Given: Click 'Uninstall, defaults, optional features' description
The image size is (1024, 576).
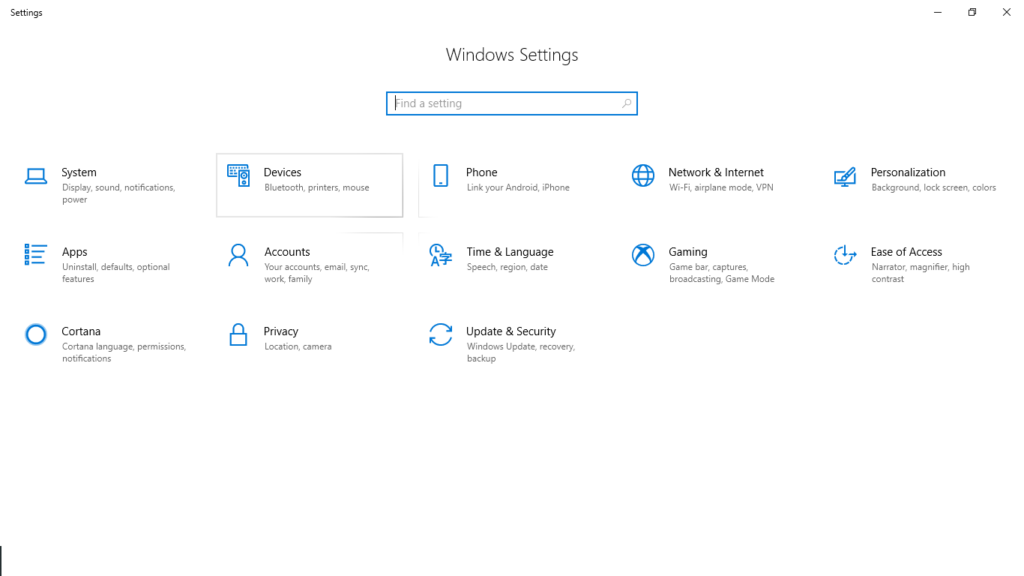Looking at the screenshot, I should point(116,273).
